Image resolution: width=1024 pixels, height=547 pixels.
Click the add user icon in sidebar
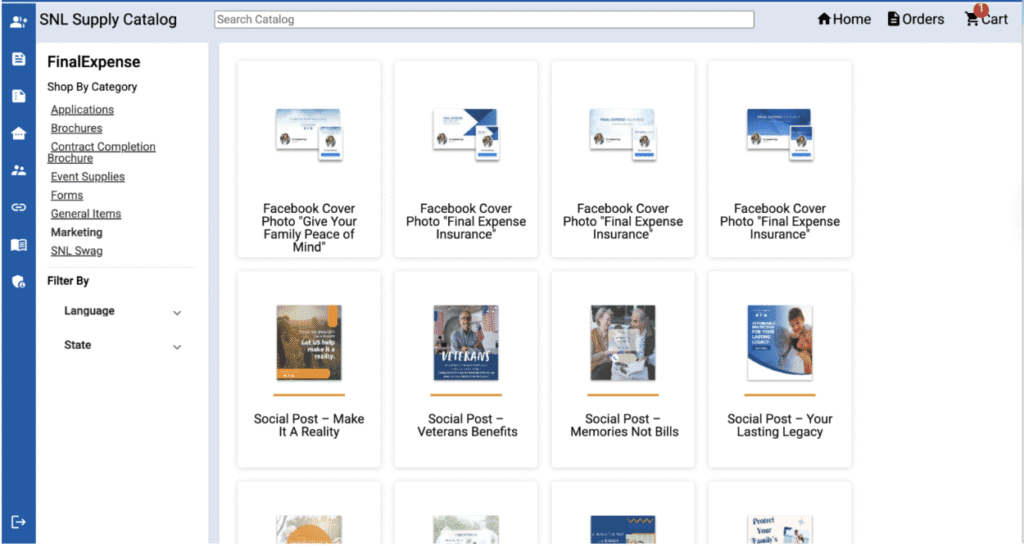coord(18,21)
